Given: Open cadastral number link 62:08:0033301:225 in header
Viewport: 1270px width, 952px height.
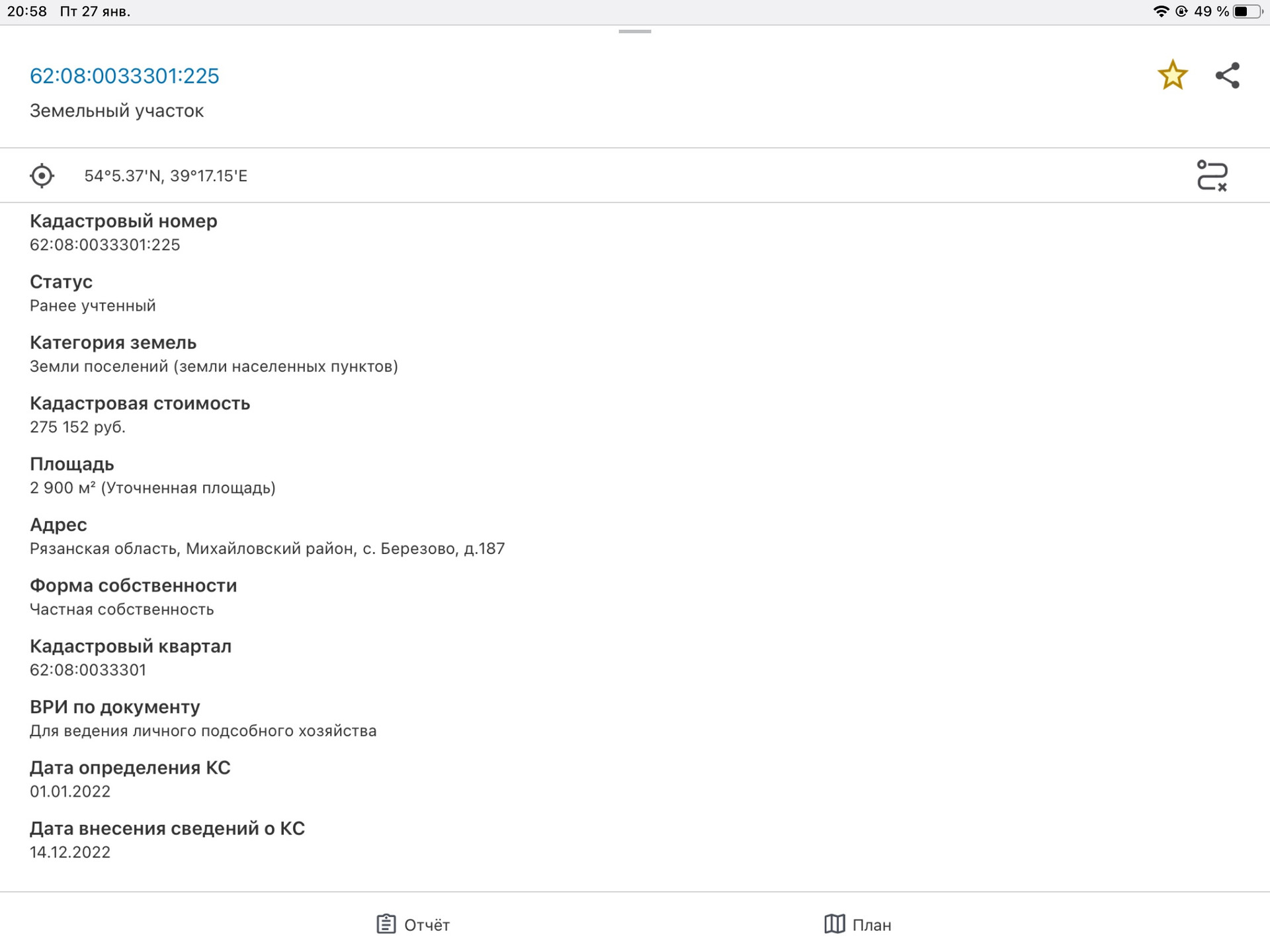Looking at the screenshot, I should pyautogui.click(x=124, y=76).
